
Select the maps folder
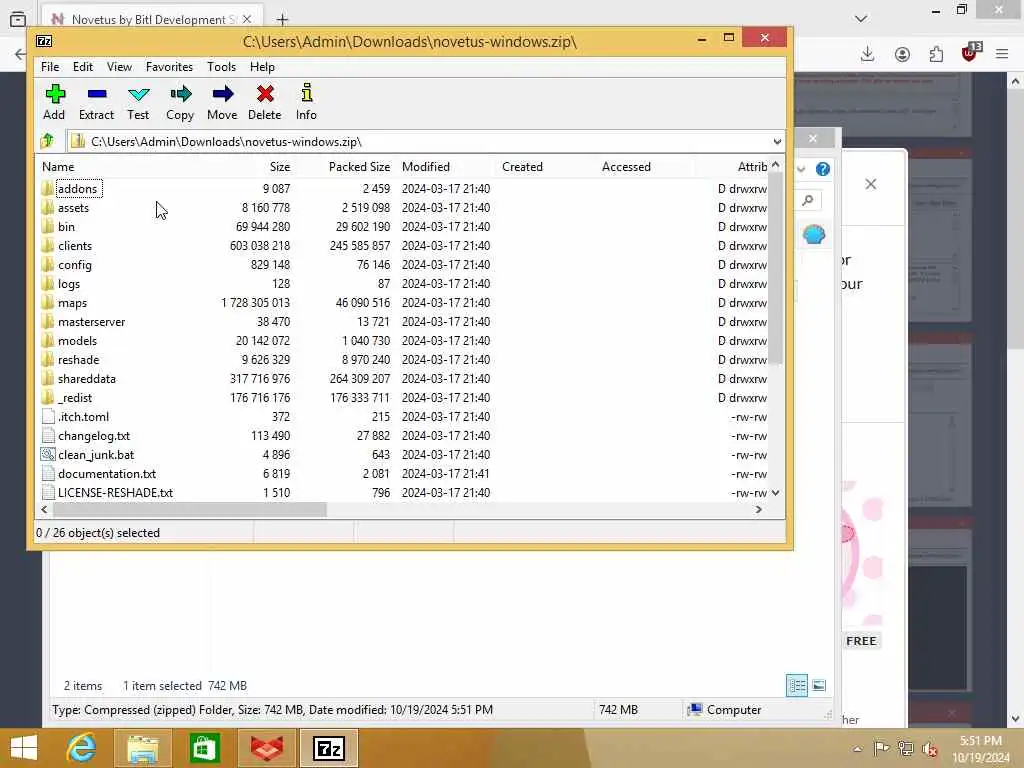(x=72, y=302)
